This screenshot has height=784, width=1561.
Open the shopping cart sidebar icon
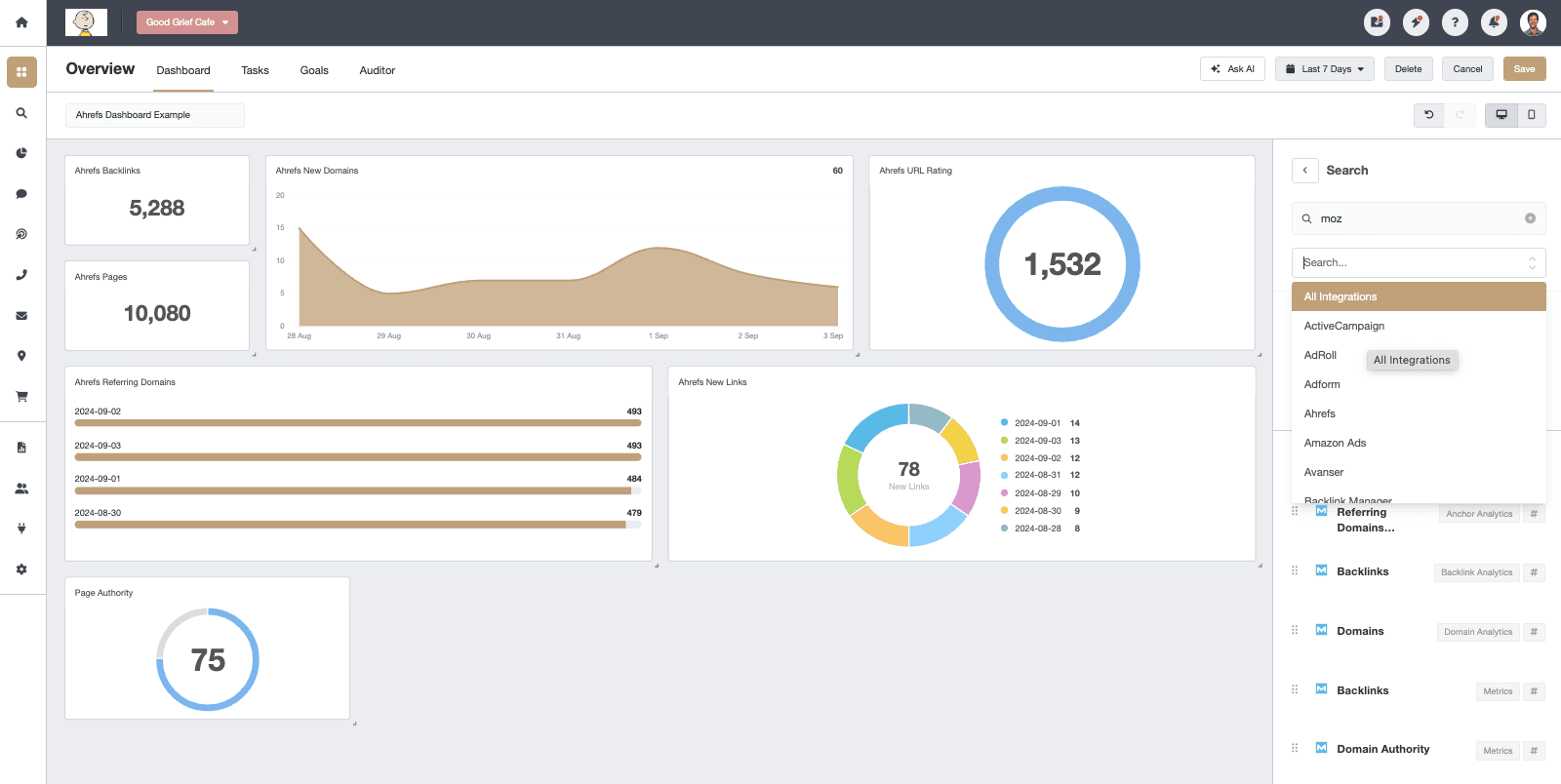[21, 397]
